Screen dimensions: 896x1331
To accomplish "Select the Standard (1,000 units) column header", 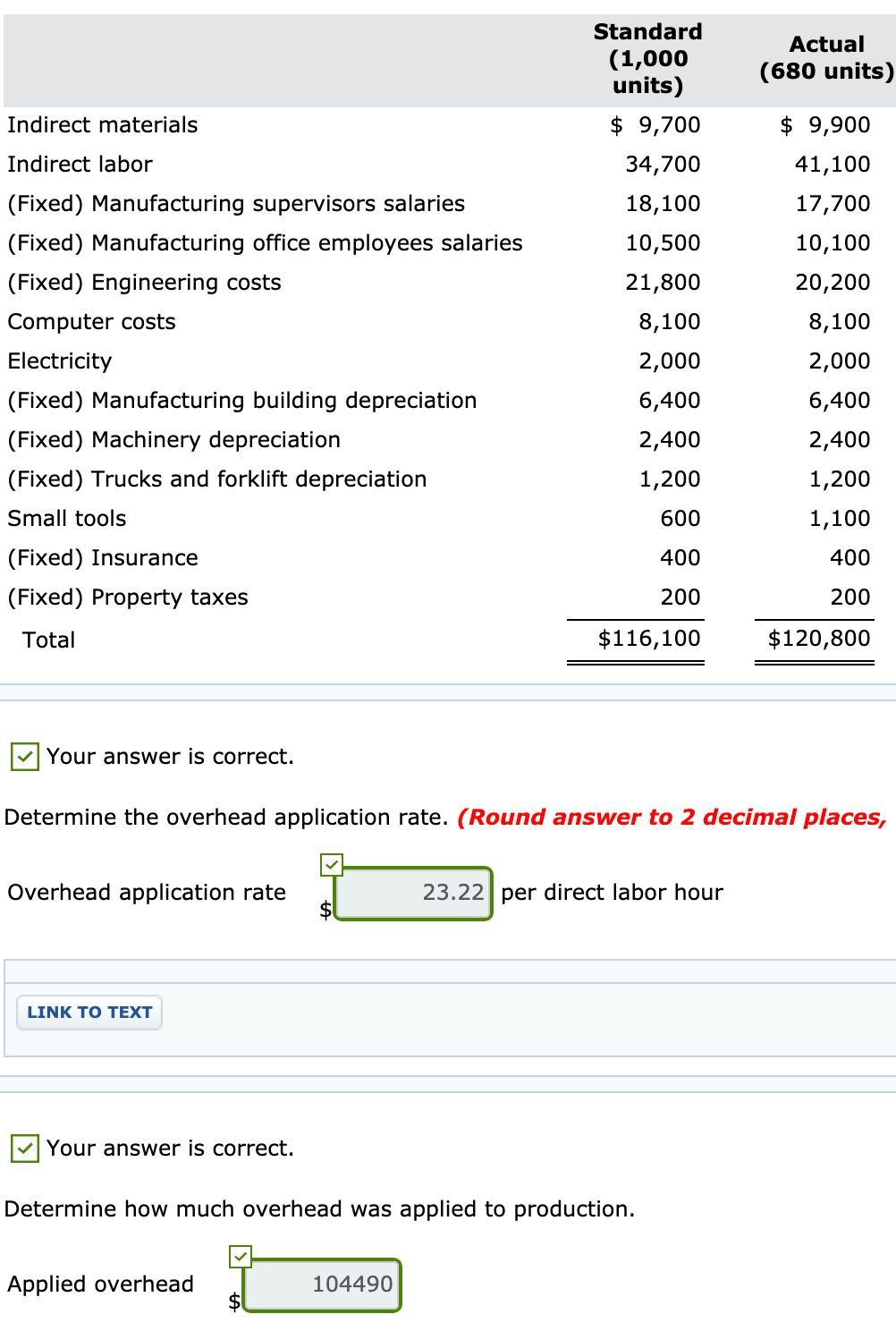I will [x=648, y=59].
